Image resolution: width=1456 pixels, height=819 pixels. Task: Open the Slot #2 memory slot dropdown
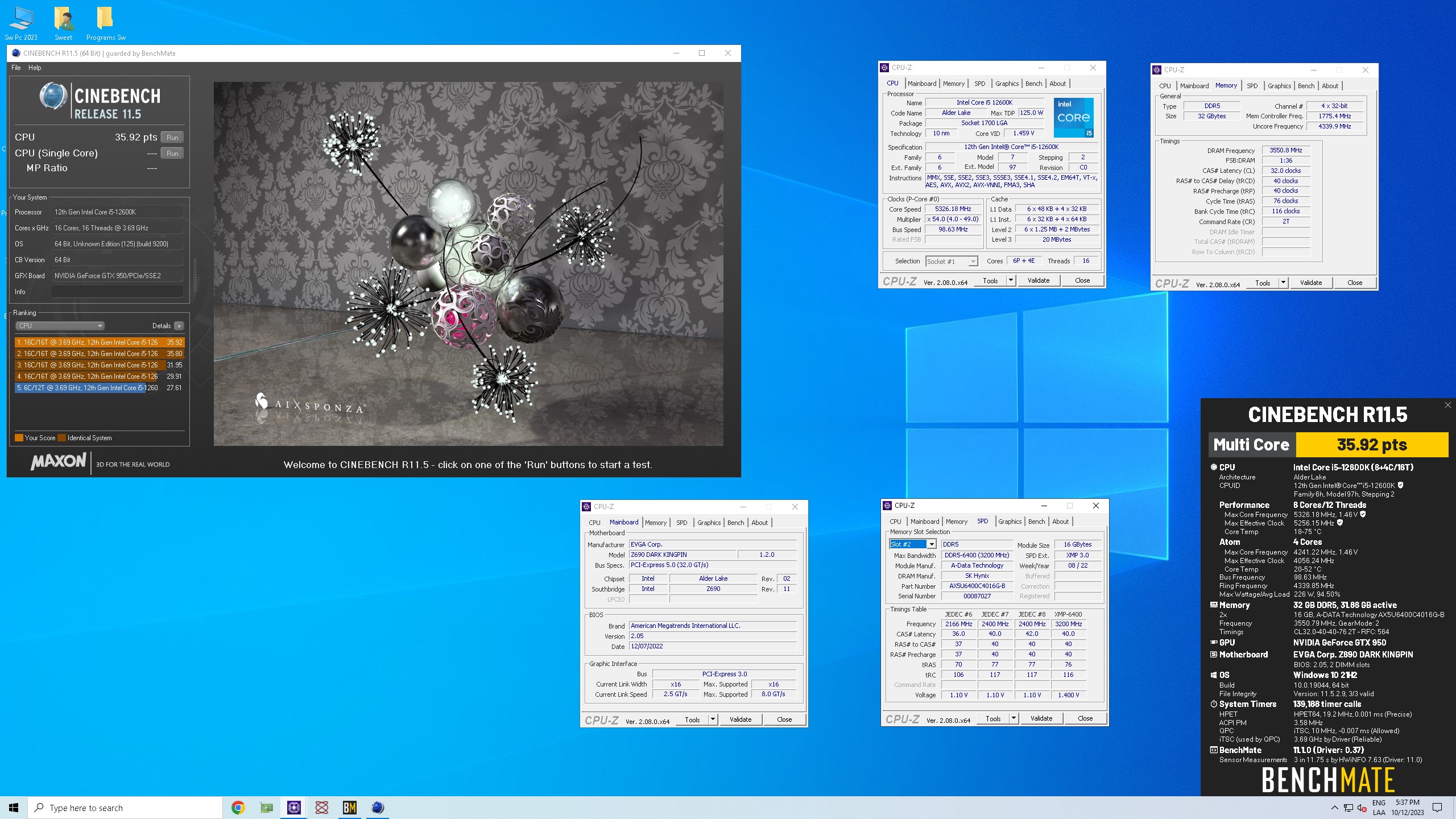tap(913, 544)
